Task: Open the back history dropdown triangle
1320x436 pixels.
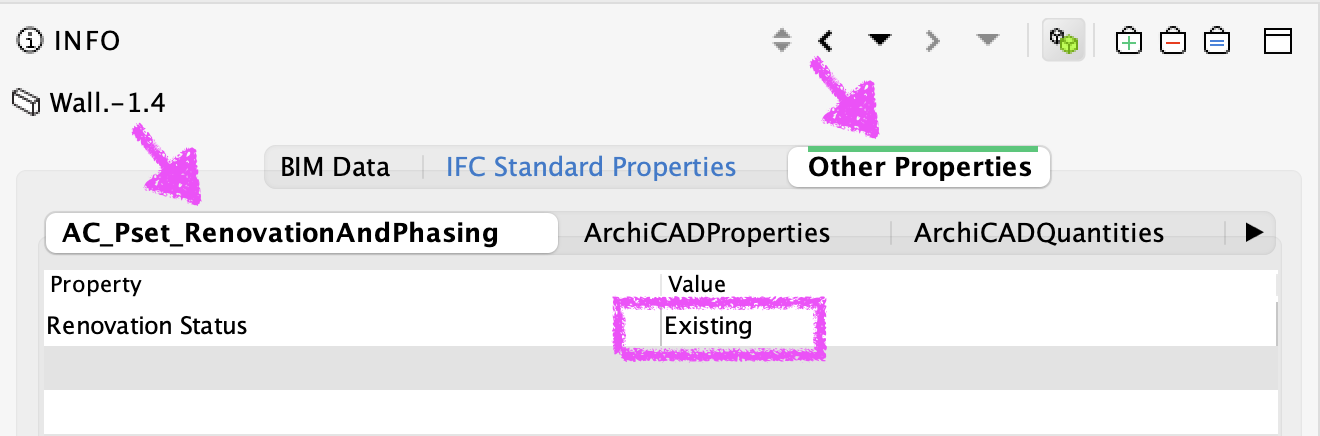Action: pos(880,41)
